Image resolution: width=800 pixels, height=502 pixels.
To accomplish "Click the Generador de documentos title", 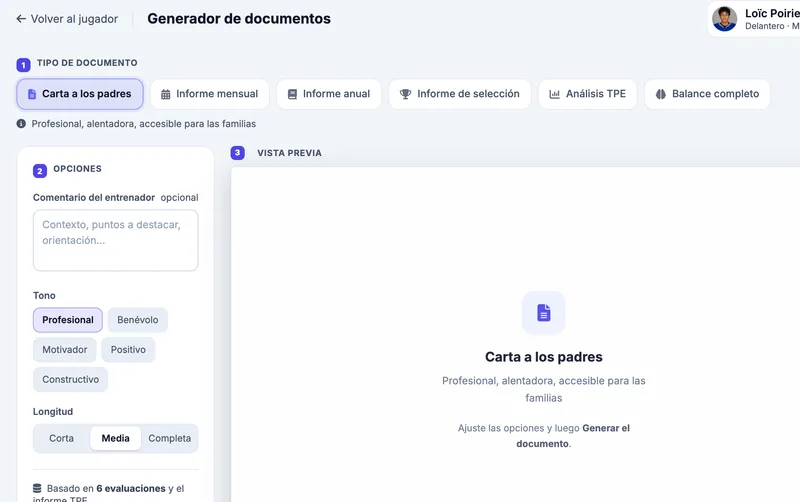I will (239, 19).
